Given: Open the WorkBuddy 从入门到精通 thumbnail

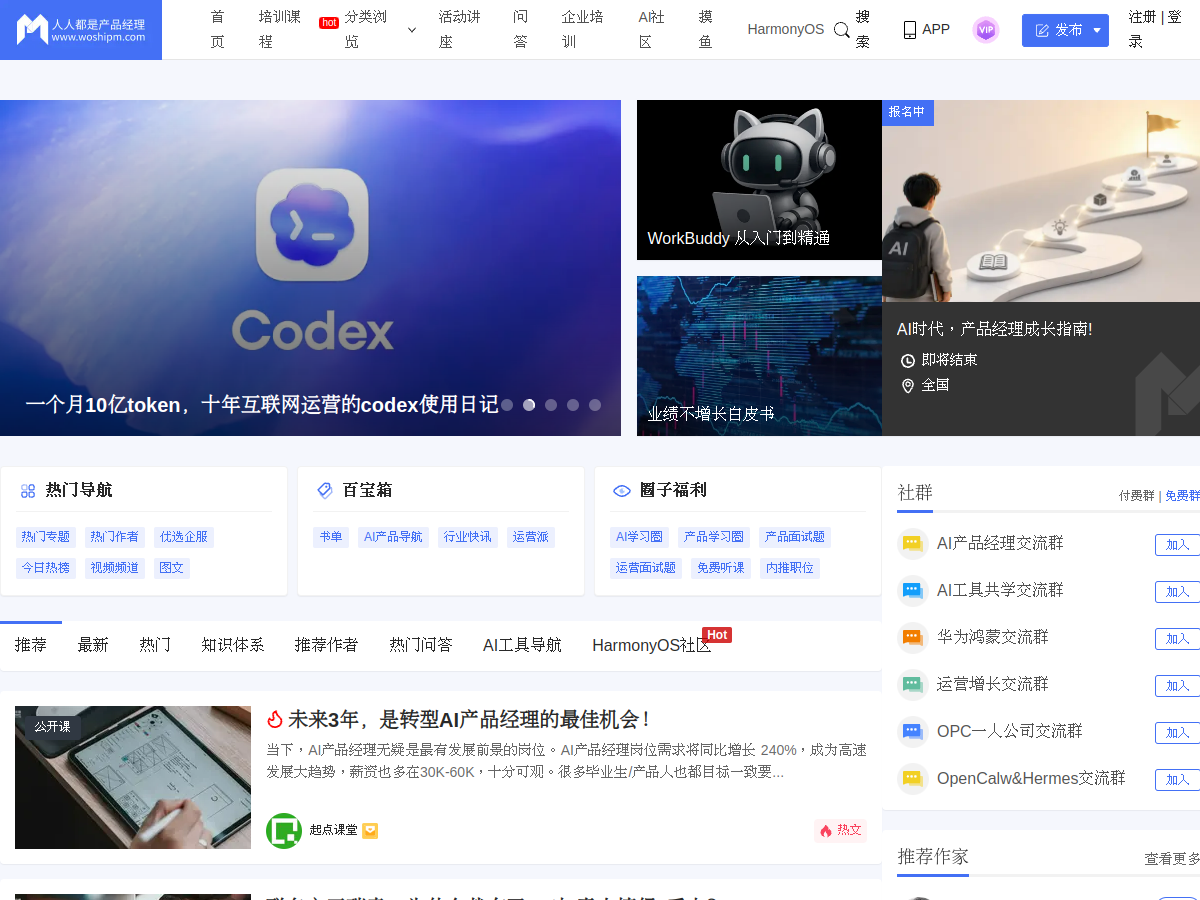Looking at the screenshot, I should (x=759, y=180).
